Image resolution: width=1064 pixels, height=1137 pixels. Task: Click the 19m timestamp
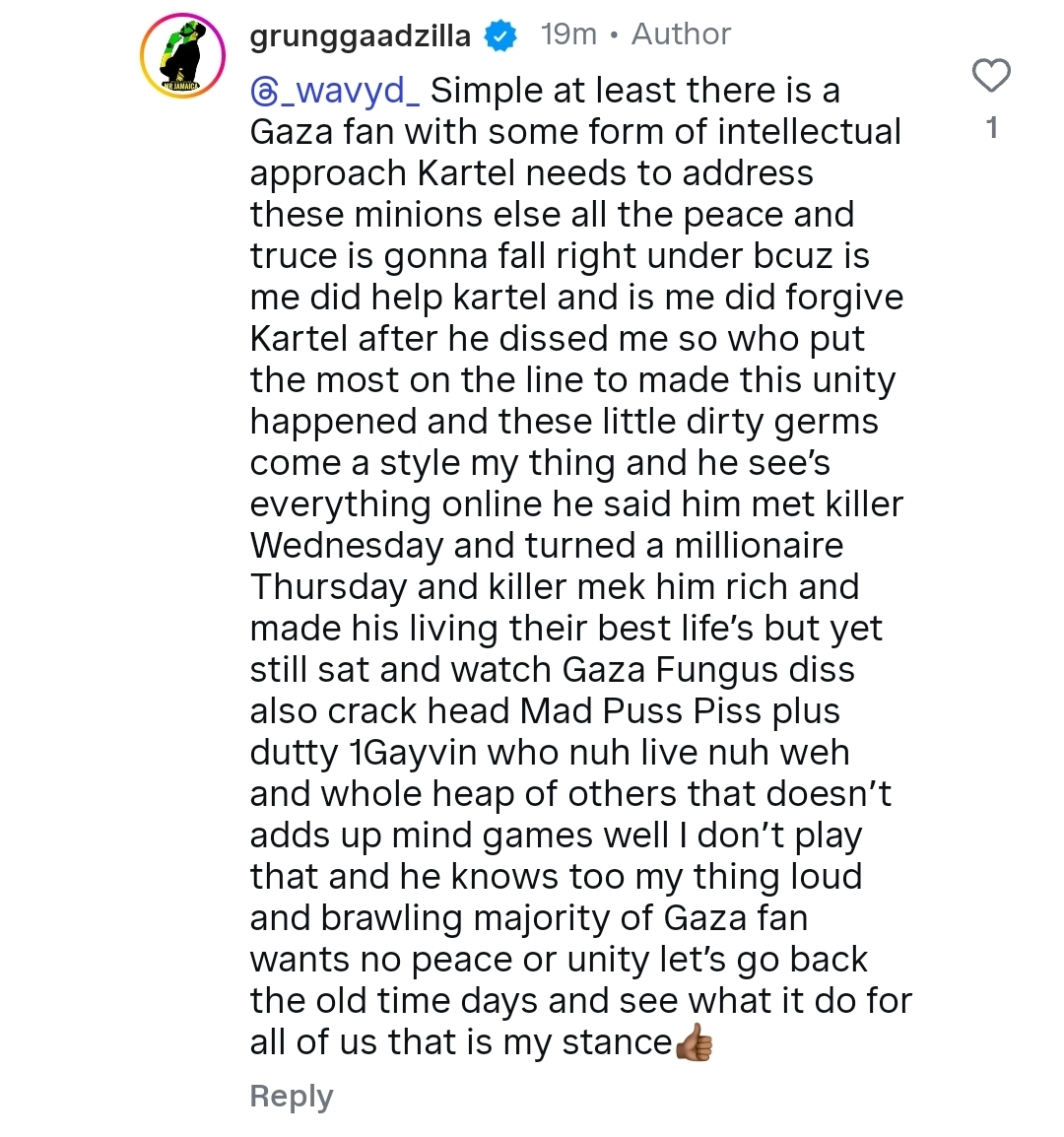568,34
